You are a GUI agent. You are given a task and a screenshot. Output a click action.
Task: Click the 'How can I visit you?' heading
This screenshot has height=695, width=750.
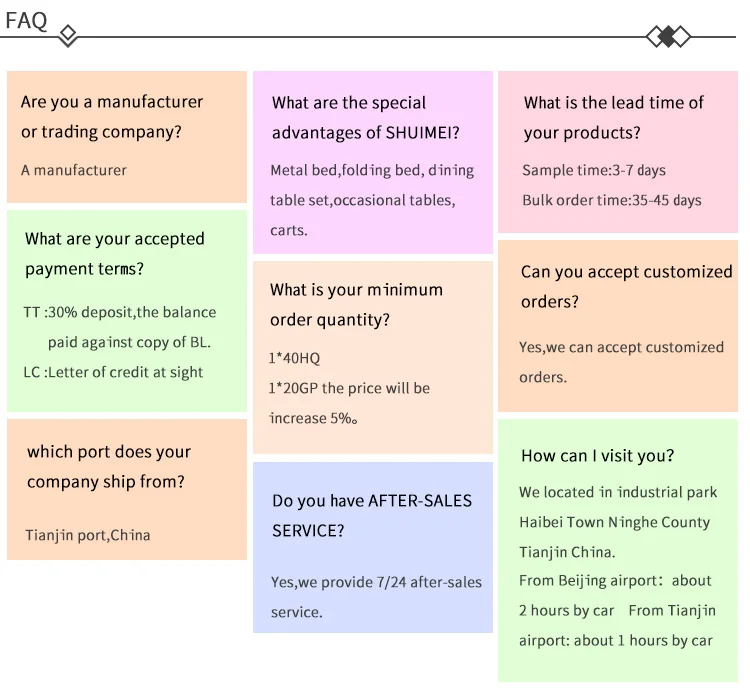click(x=597, y=456)
